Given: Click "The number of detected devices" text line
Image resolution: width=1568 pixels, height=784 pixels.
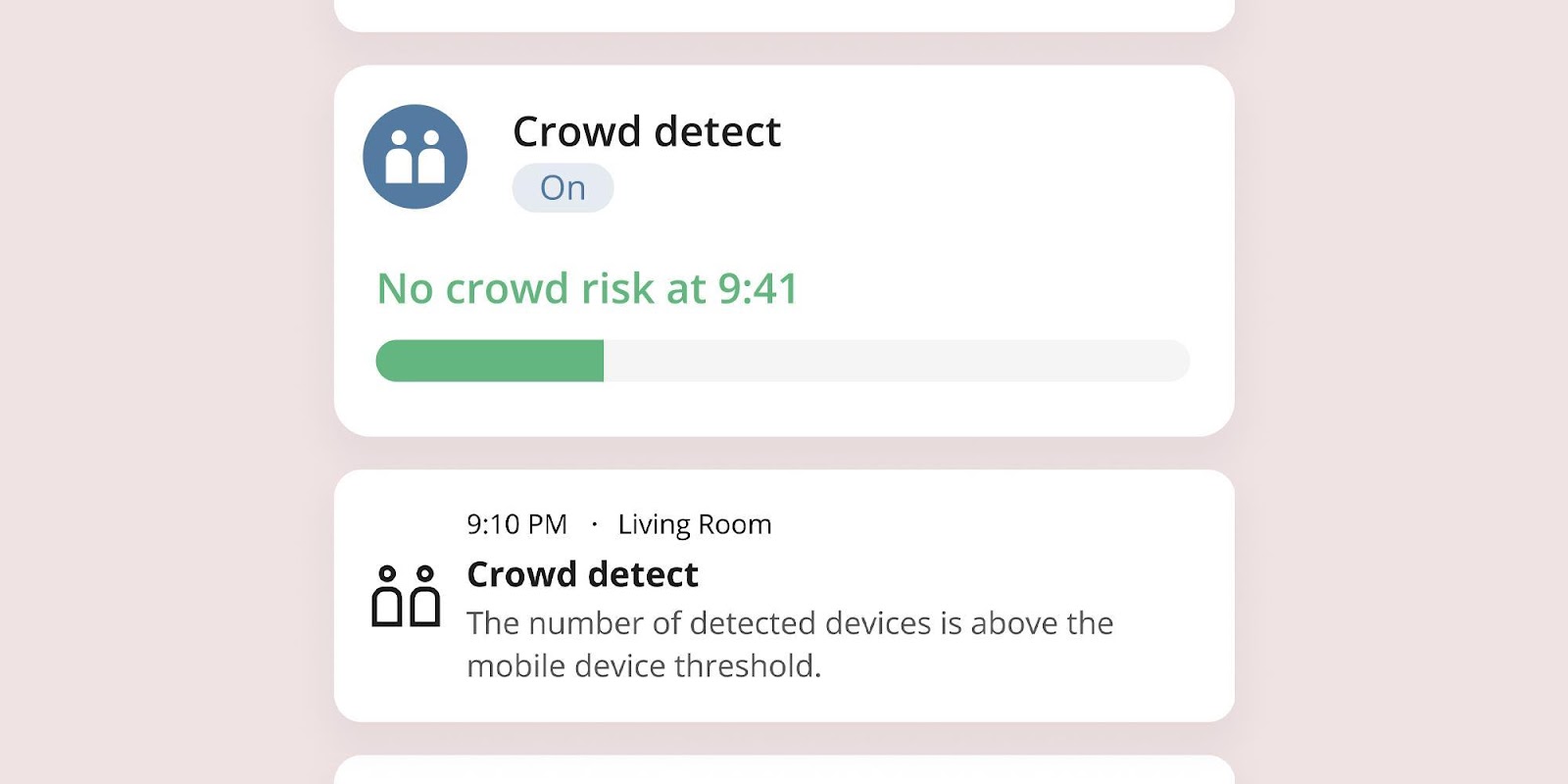Looking at the screenshot, I should click(789, 623).
